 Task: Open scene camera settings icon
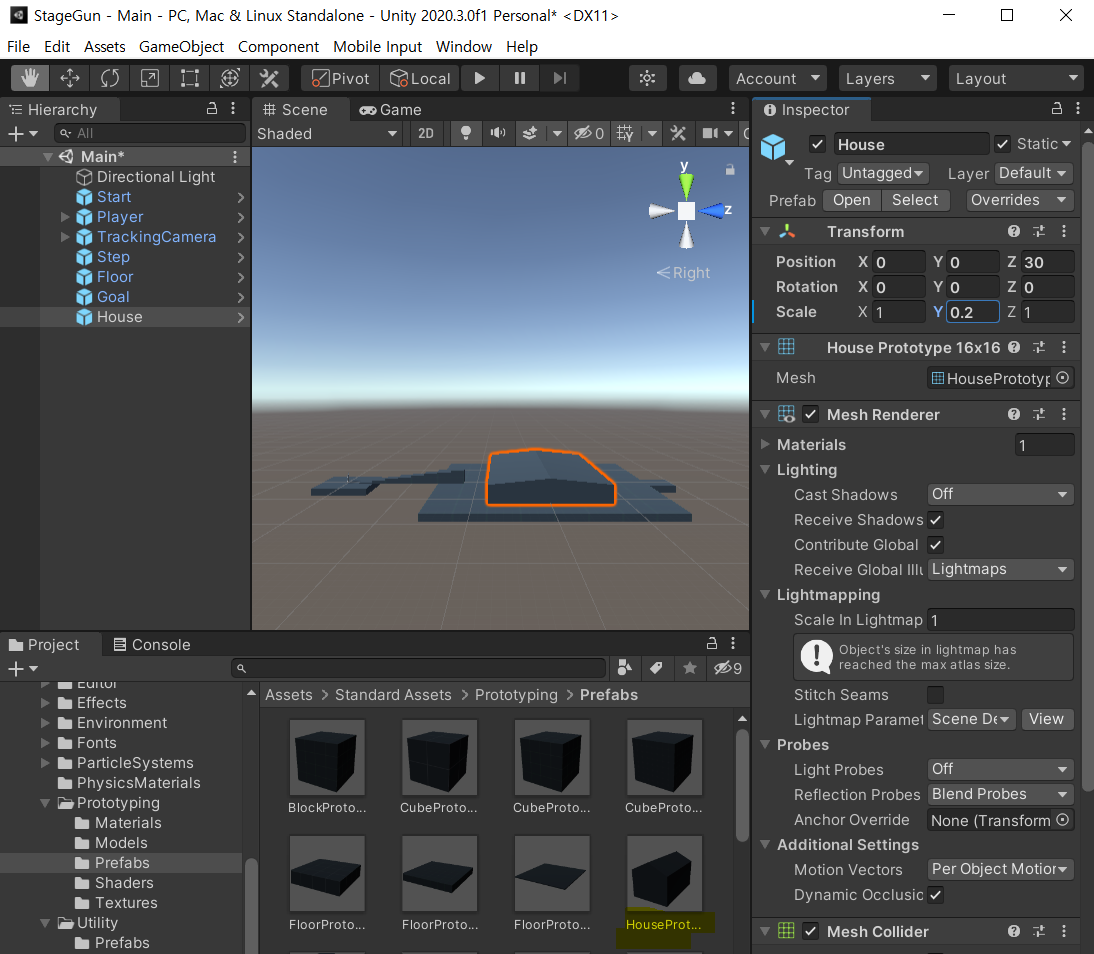coord(710,133)
